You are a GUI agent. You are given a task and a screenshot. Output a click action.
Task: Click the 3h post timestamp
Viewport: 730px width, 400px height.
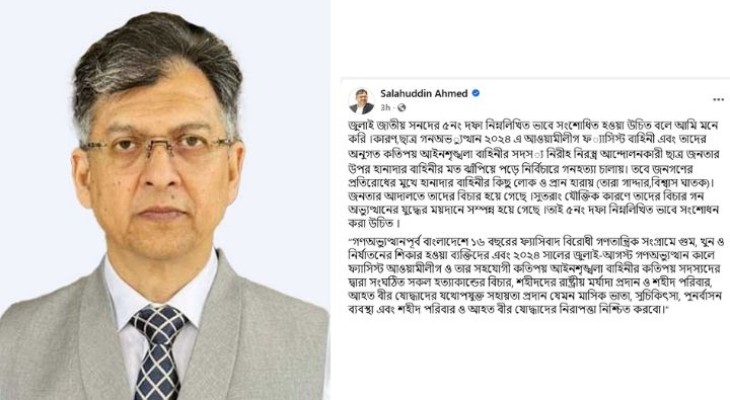pos(385,108)
